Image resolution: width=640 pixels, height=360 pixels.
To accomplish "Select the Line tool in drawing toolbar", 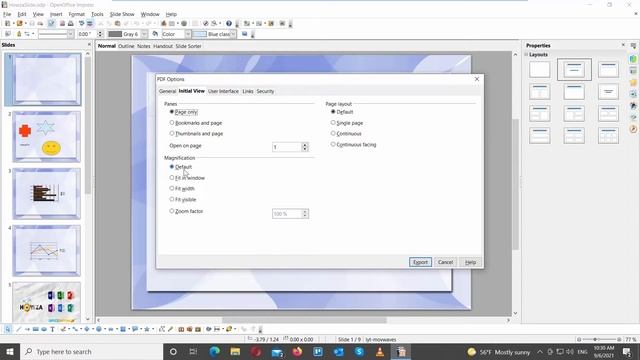I will pyautogui.click(x=19, y=329).
